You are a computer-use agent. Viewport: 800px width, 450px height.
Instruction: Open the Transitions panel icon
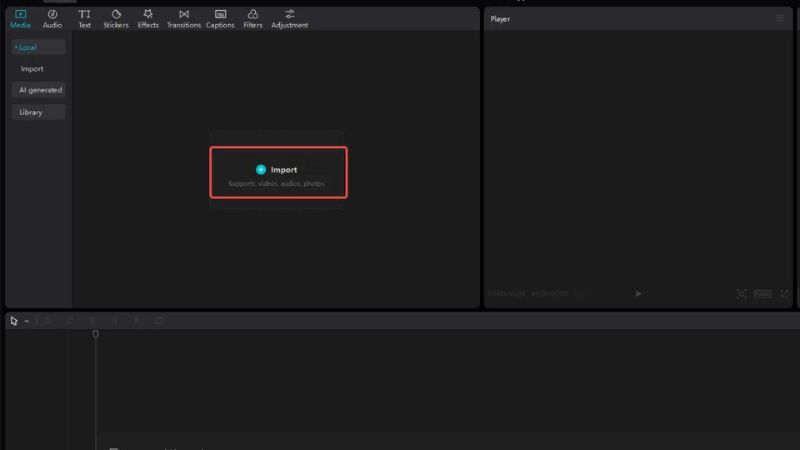(184, 14)
